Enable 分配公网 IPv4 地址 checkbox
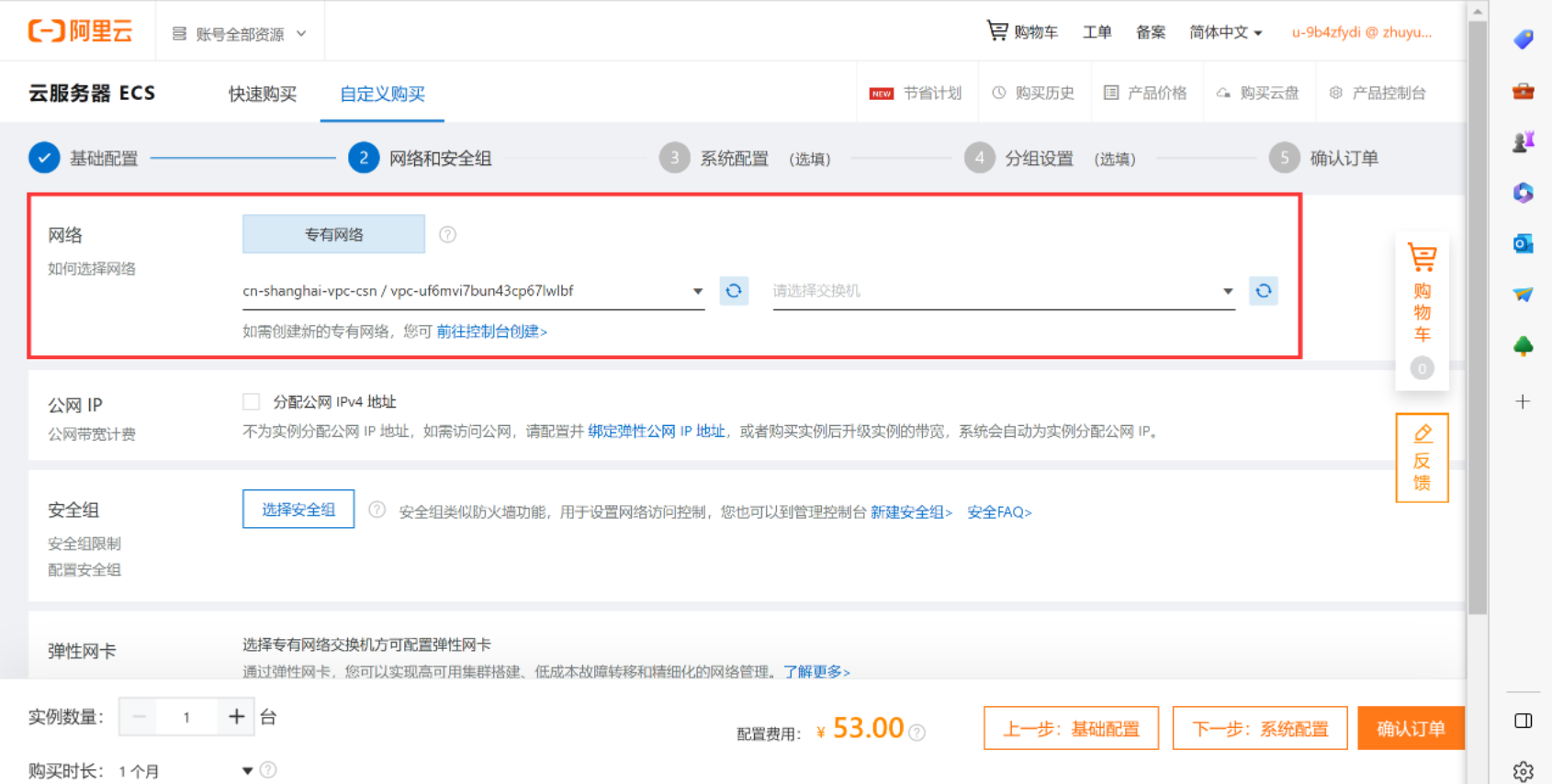Viewport: 1552px width, 784px height. (251, 402)
